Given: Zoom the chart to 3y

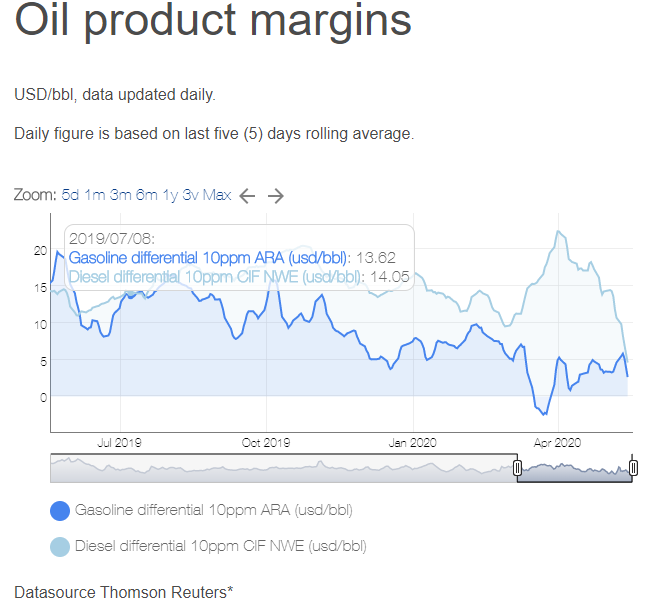Looking at the screenshot, I should pyautogui.click(x=190, y=195).
